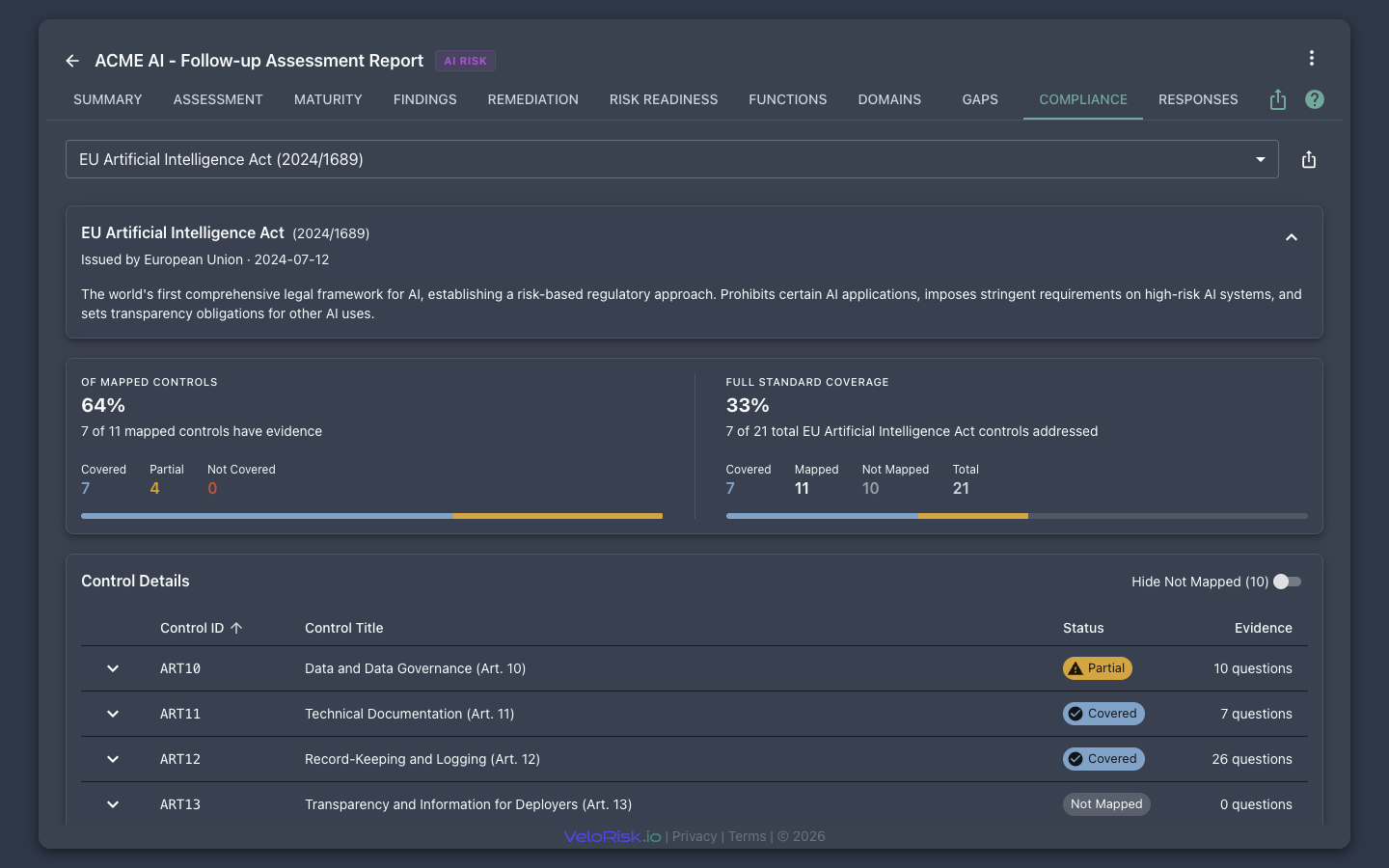The image size is (1389, 868).
Task: Open the three-dot more options menu
Action: coord(1312,58)
